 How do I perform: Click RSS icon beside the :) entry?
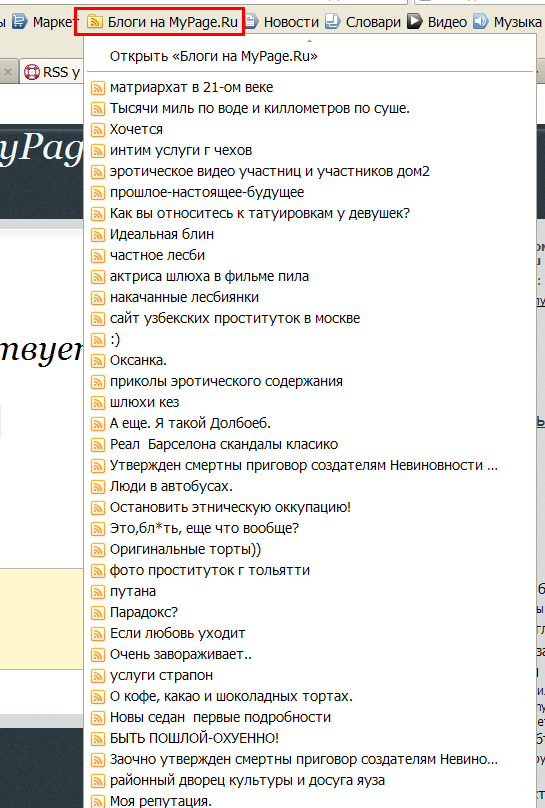(98, 340)
